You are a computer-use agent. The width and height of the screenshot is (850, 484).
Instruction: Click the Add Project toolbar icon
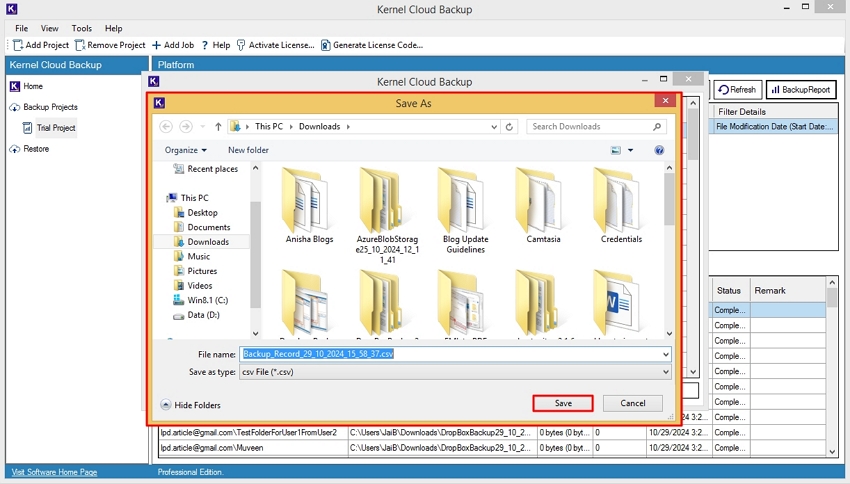pos(17,45)
